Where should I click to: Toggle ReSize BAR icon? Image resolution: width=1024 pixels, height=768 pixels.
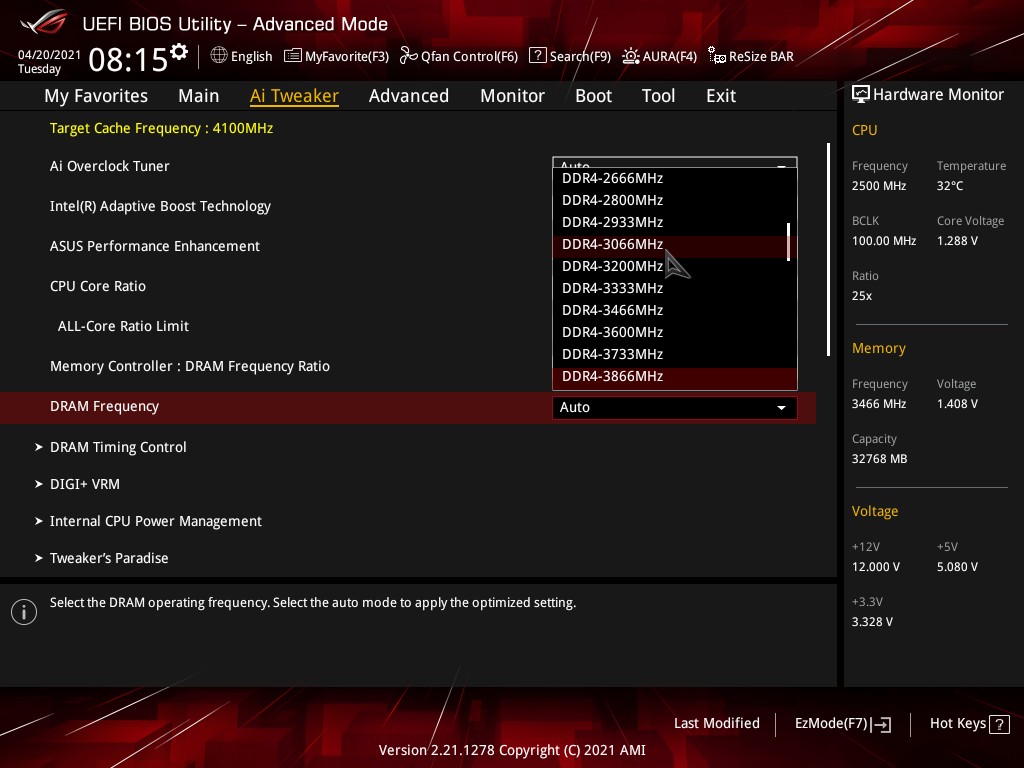click(716, 56)
